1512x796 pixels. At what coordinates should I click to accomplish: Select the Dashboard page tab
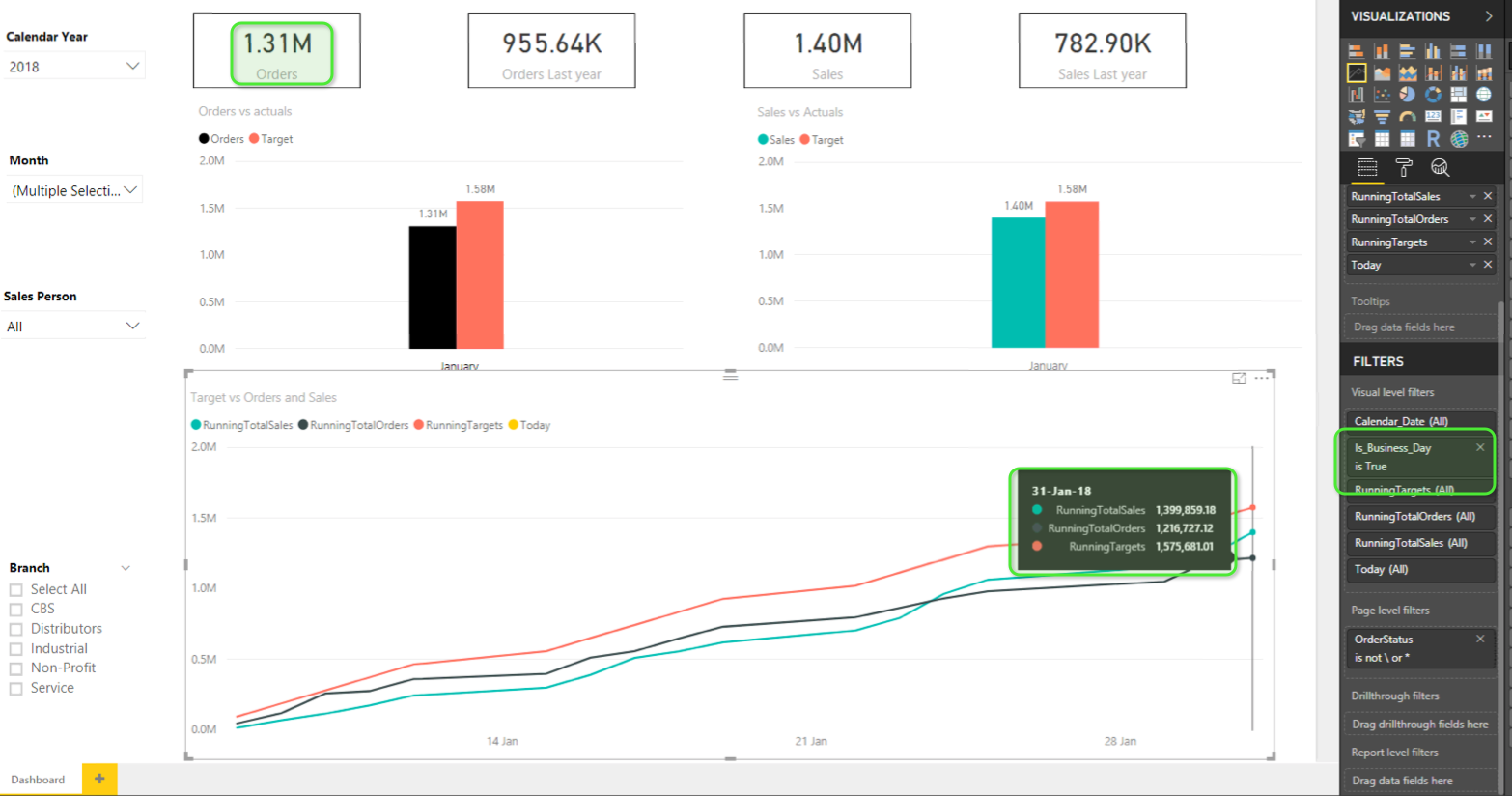click(x=38, y=780)
